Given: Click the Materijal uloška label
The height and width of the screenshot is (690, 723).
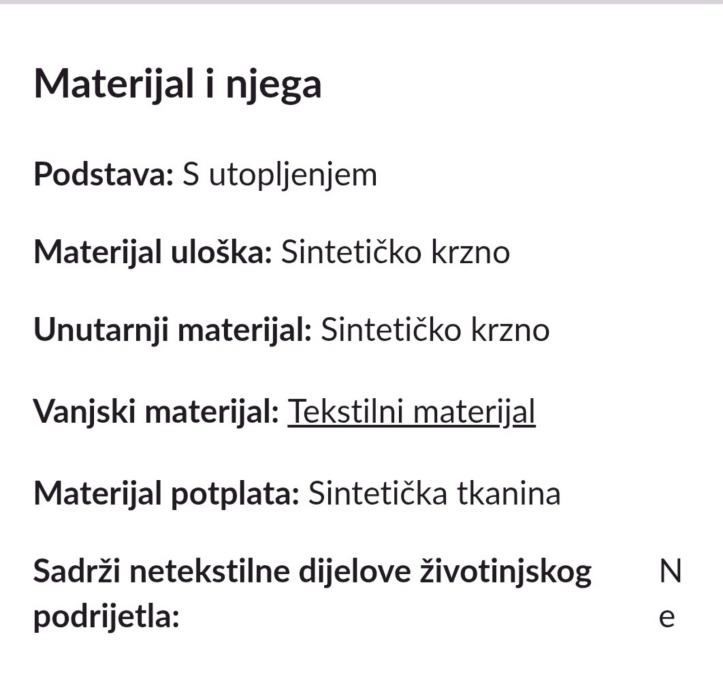Looking at the screenshot, I should point(152,252).
